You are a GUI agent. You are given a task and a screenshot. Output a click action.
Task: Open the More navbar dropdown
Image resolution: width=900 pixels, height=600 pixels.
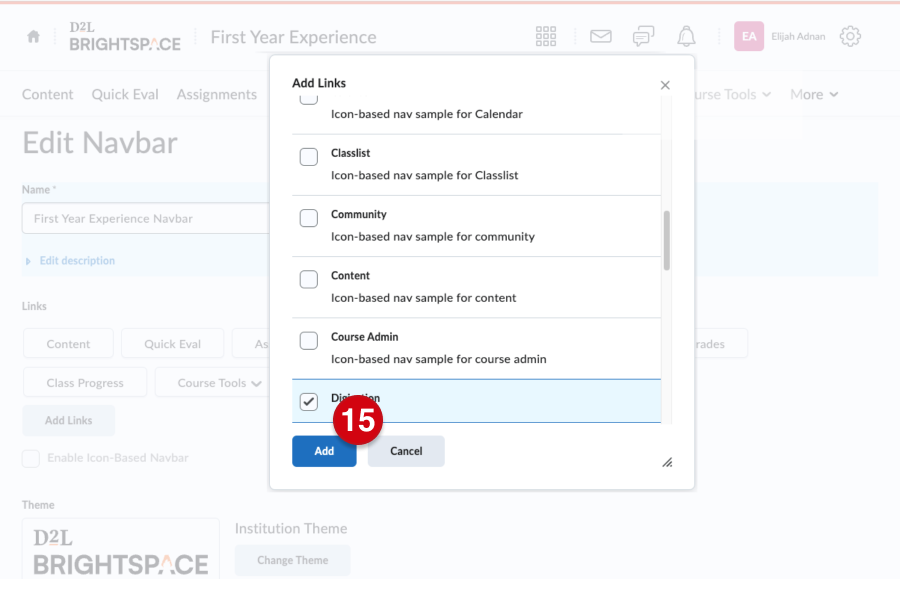click(x=814, y=94)
